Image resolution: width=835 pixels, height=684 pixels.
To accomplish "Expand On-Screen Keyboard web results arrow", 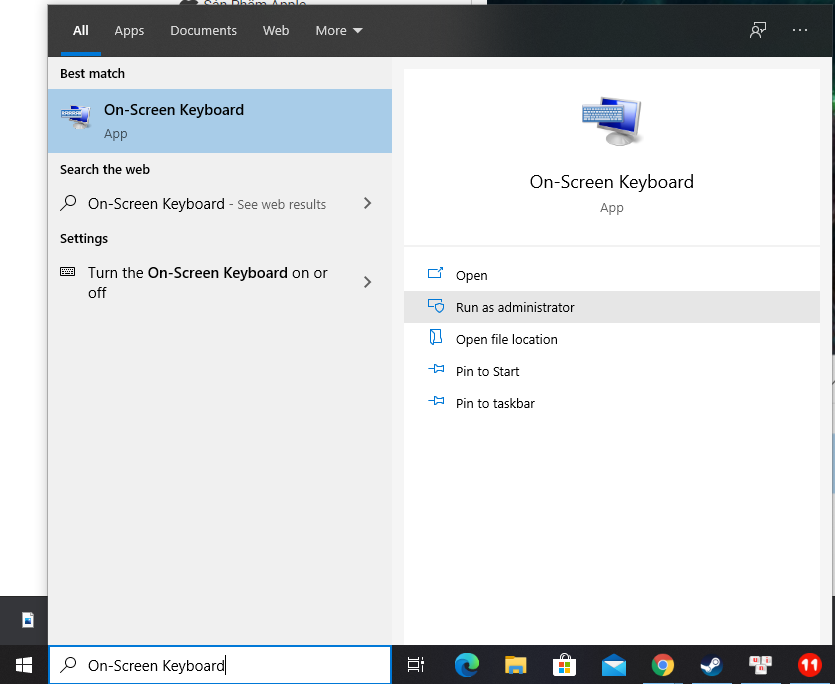I will 367,204.
